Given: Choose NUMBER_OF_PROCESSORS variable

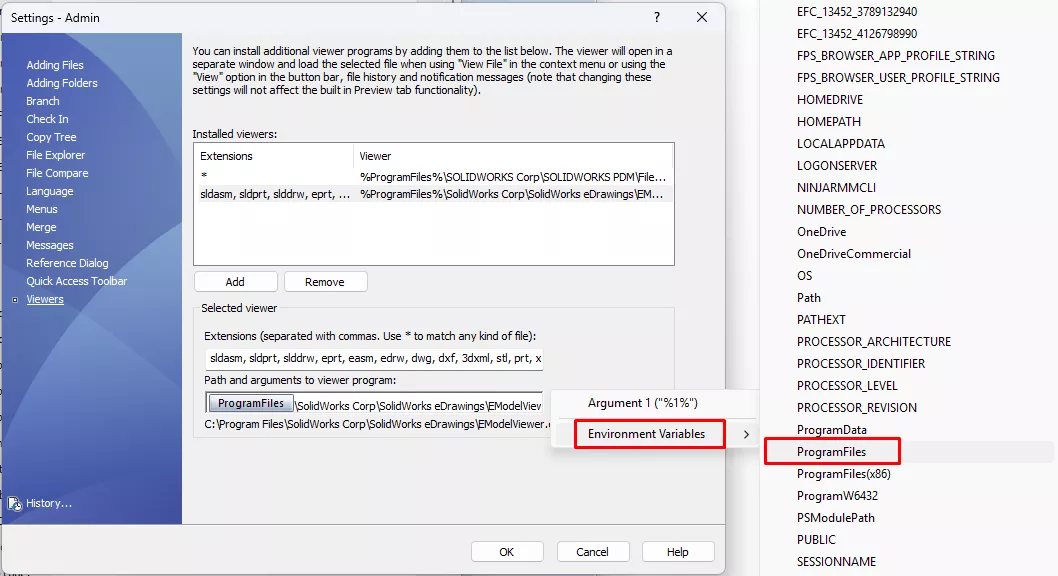Looking at the screenshot, I should pyautogui.click(x=868, y=210).
